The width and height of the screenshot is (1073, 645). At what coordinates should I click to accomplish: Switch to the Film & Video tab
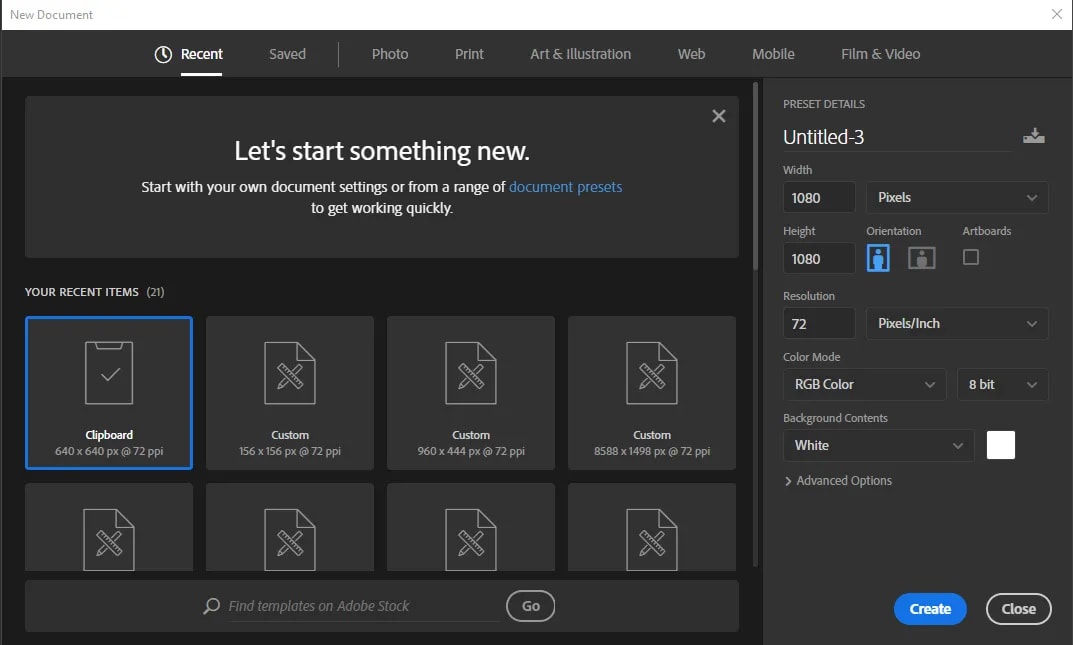pos(880,54)
